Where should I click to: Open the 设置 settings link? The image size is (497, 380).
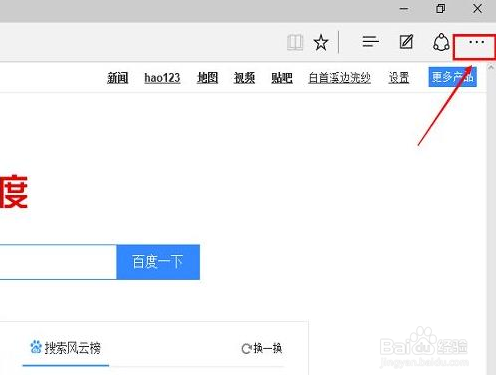399,78
